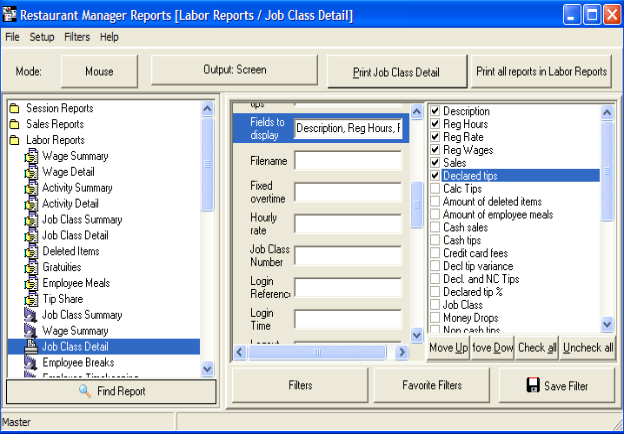Click the Gratuities report icon
The height and width of the screenshot is (434, 624).
[x=31, y=268]
